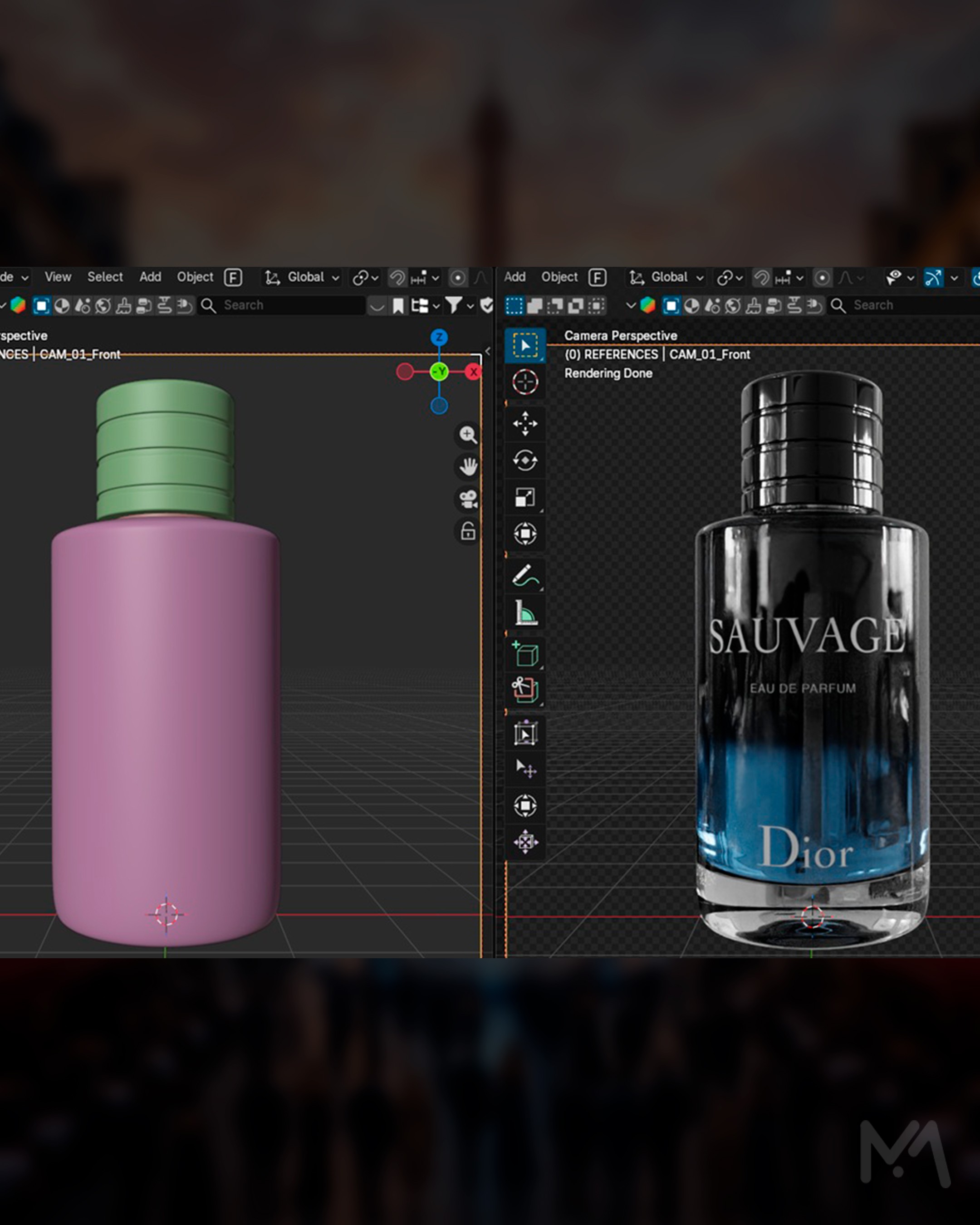Select the Select Box tool in right toolbar
This screenshot has width=980, height=1225.
click(525, 345)
